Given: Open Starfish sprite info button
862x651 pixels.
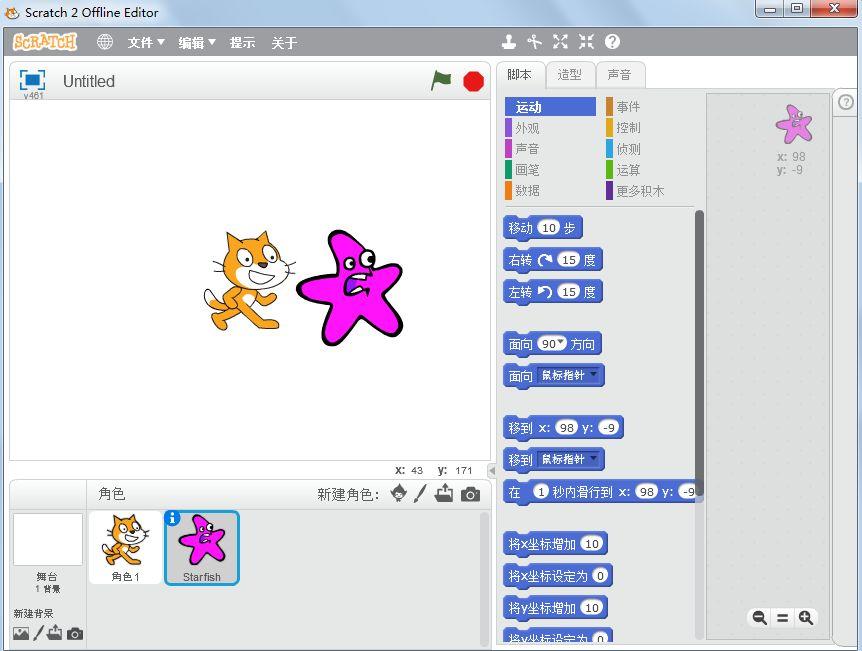Looking at the screenshot, I should (x=172, y=518).
